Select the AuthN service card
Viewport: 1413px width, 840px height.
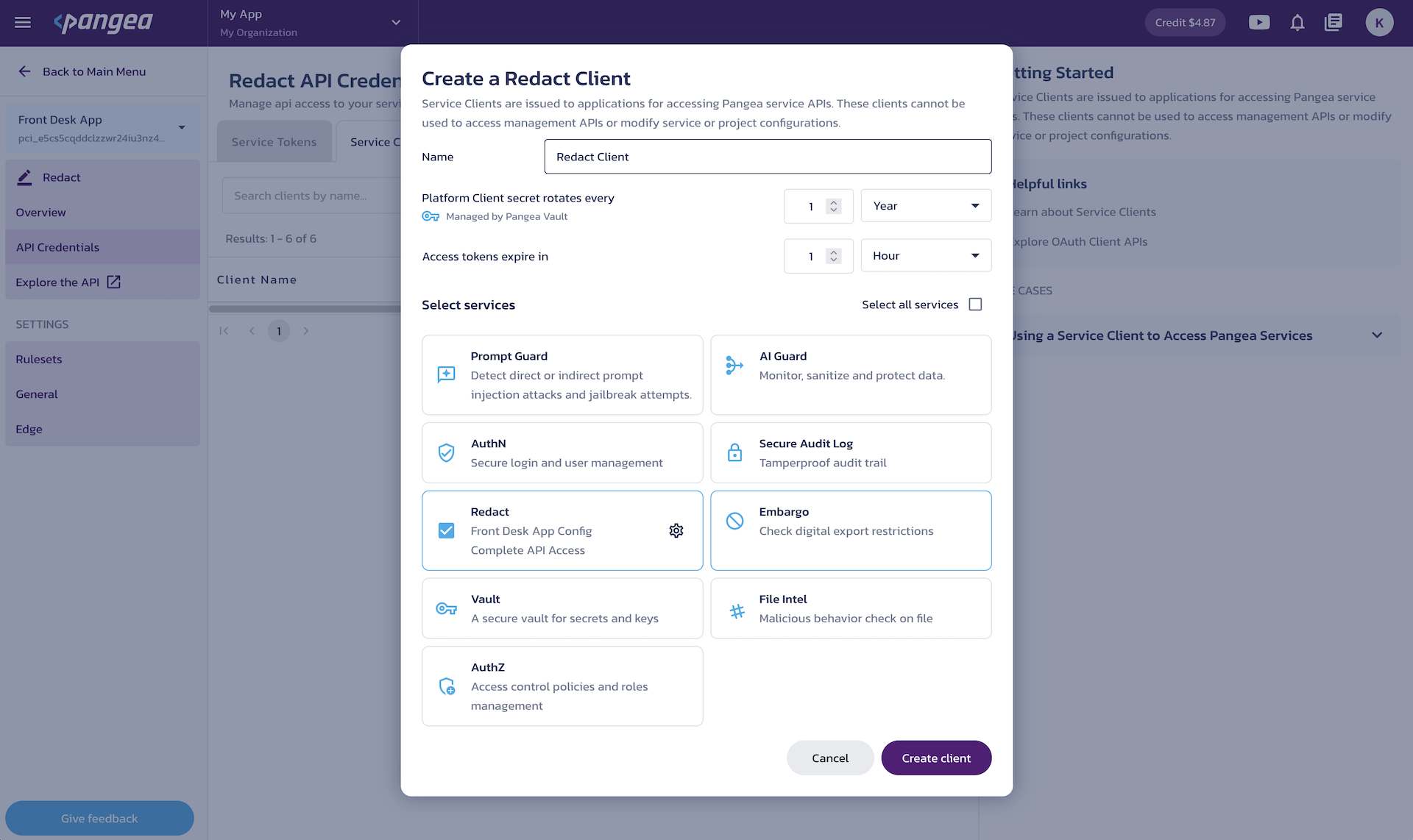coord(562,452)
